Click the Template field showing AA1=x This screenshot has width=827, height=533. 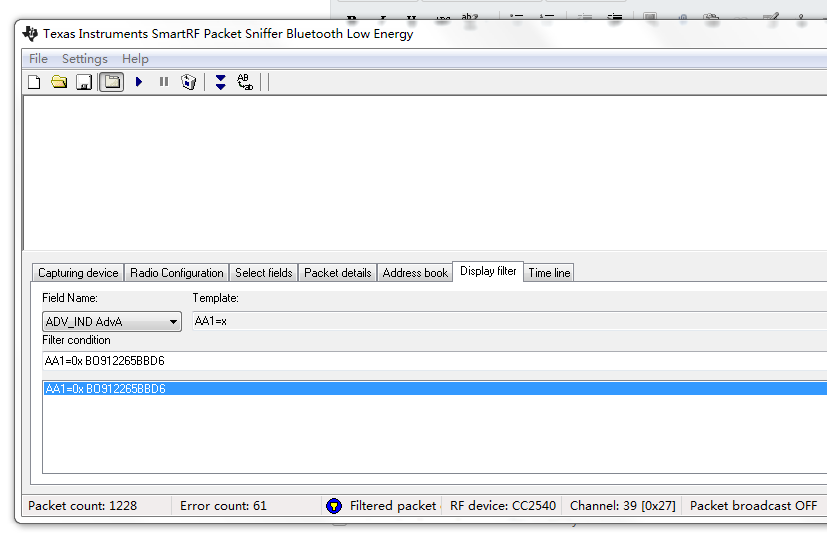click(509, 321)
